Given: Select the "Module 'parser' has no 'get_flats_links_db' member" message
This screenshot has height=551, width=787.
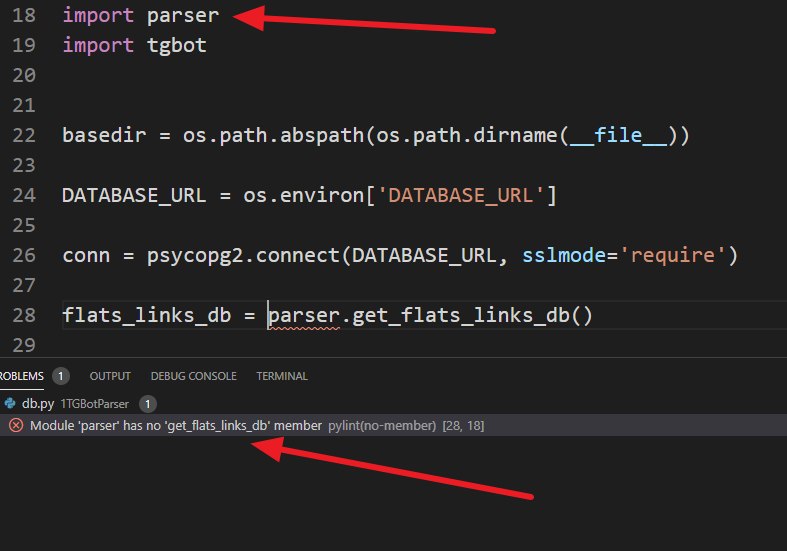Looking at the screenshot, I should point(176,426).
